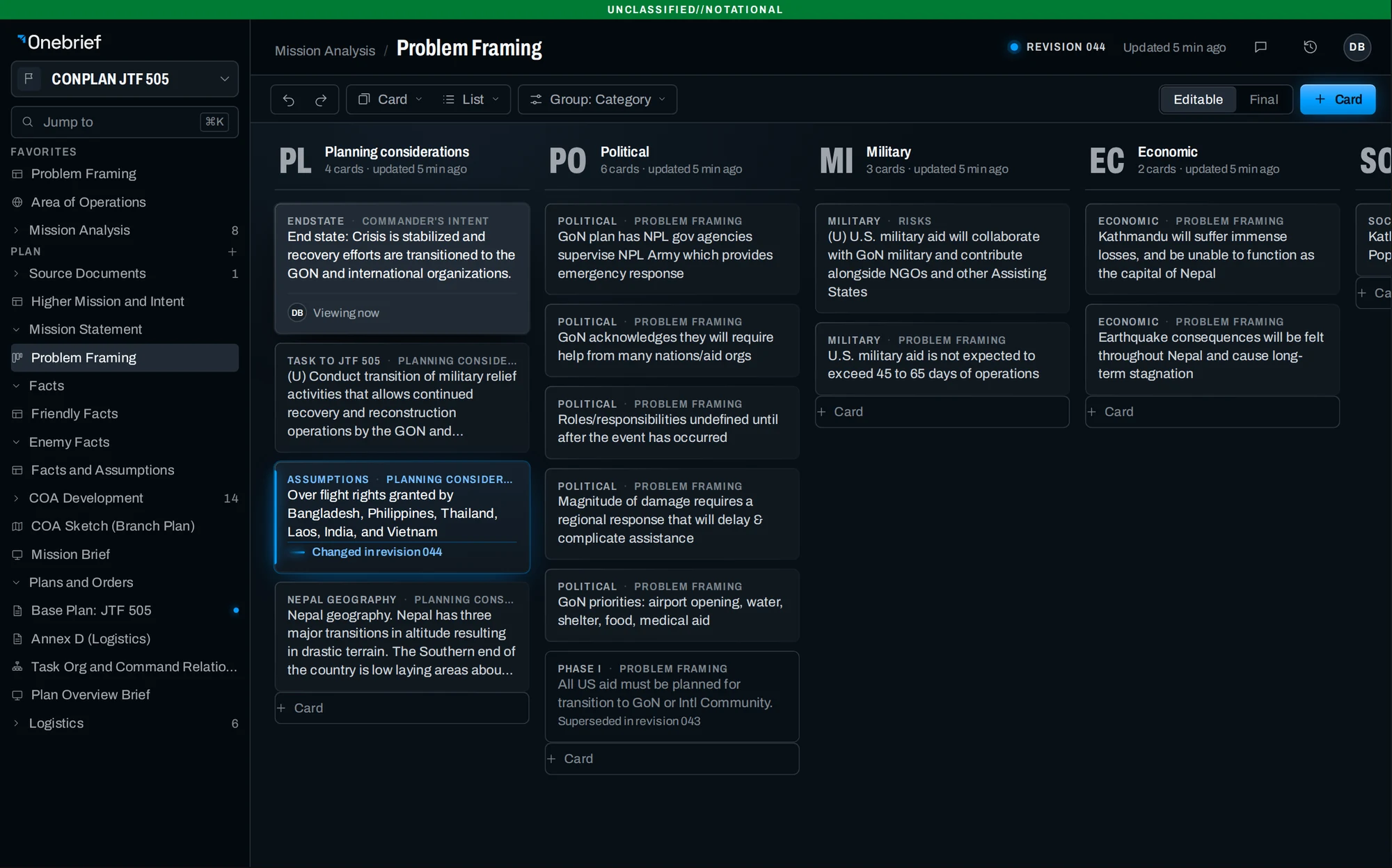Click the DB viewer avatar on Endstate card
This screenshot has width=1392, height=868.
(297, 313)
